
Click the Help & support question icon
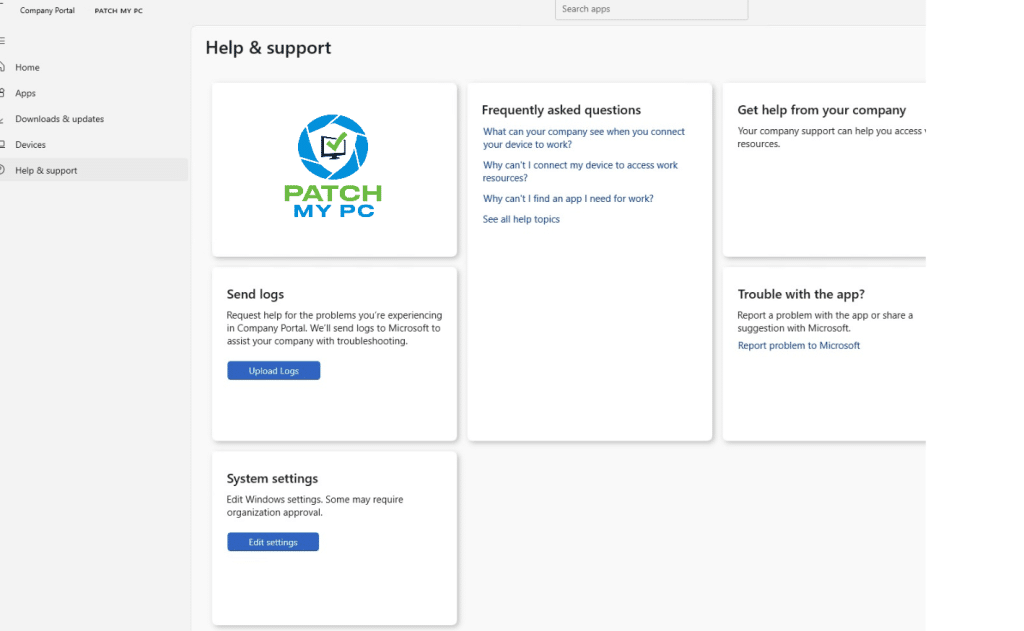[x=3, y=170]
